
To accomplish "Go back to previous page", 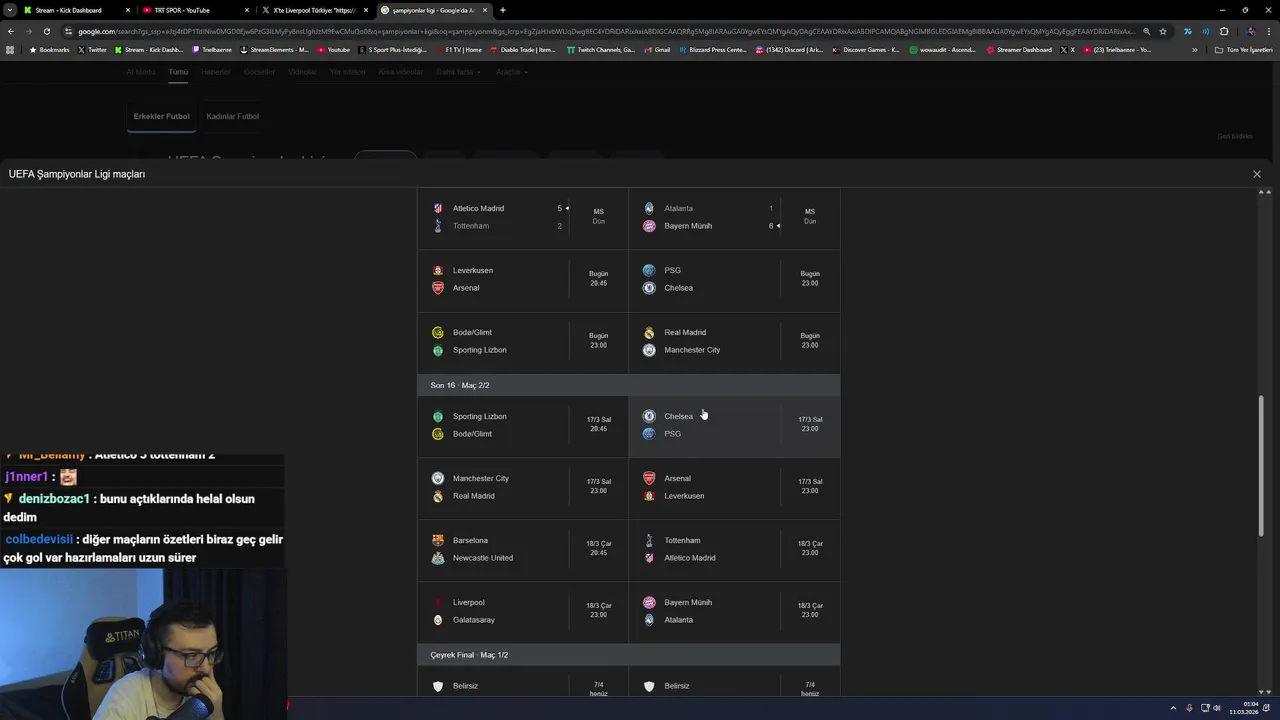I will (x=10, y=31).
